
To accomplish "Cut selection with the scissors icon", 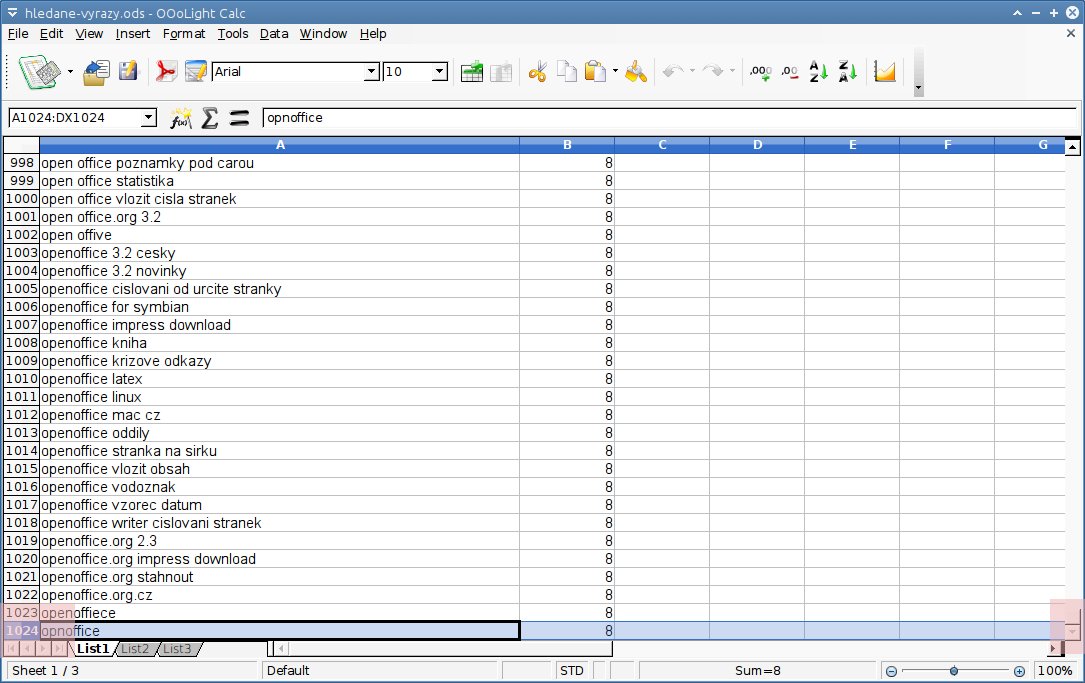I will point(537,72).
